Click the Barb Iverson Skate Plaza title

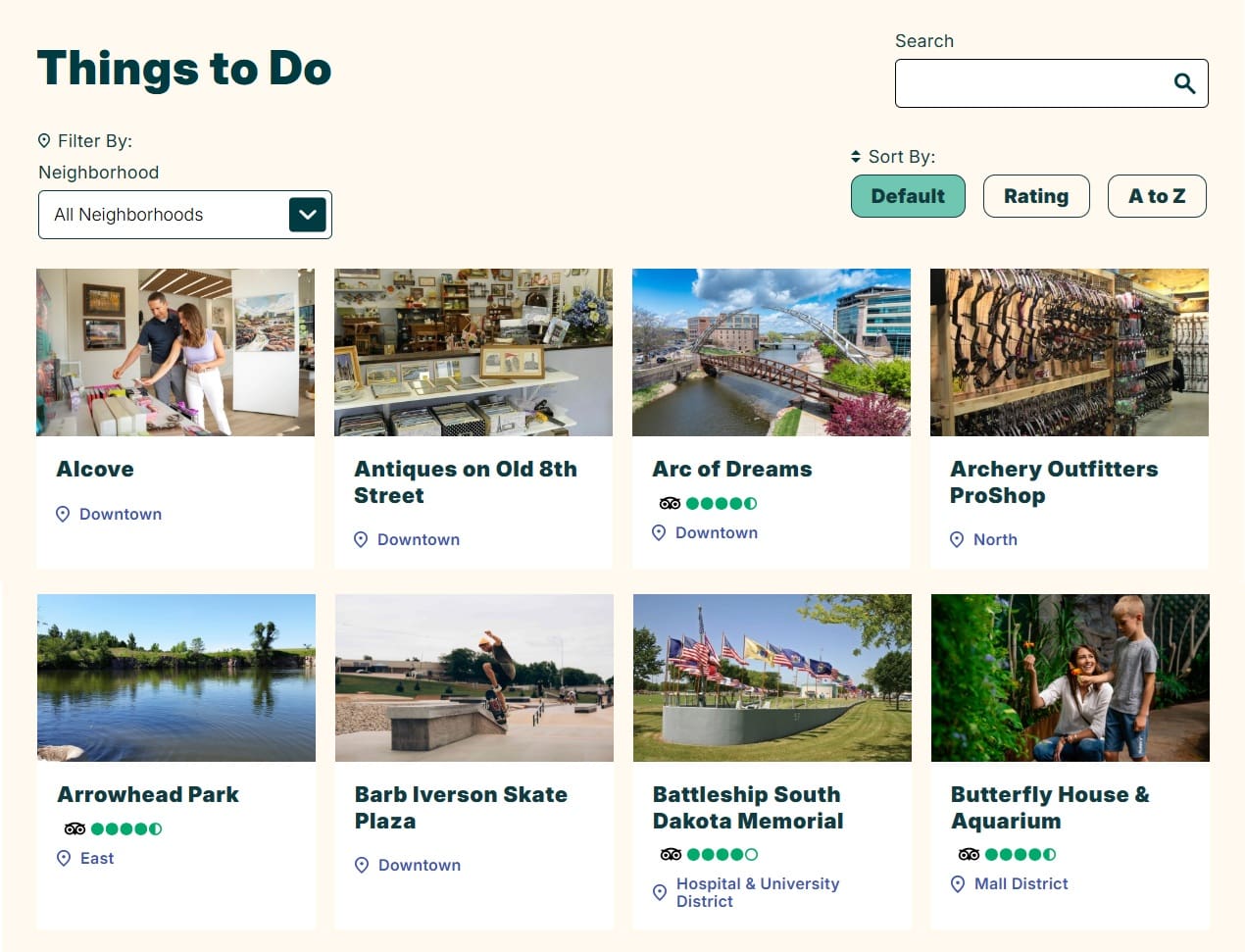coord(461,808)
